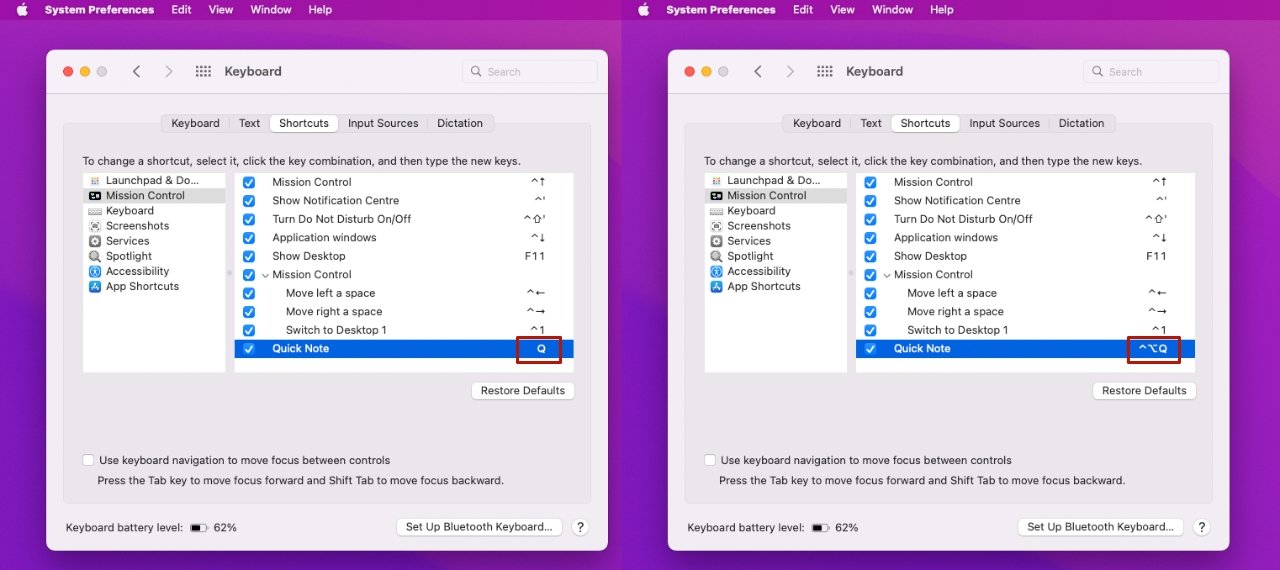Click Set Up Bluetooth Keyboard in right window
The image size is (1280, 570).
click(x=1101, y=527)
